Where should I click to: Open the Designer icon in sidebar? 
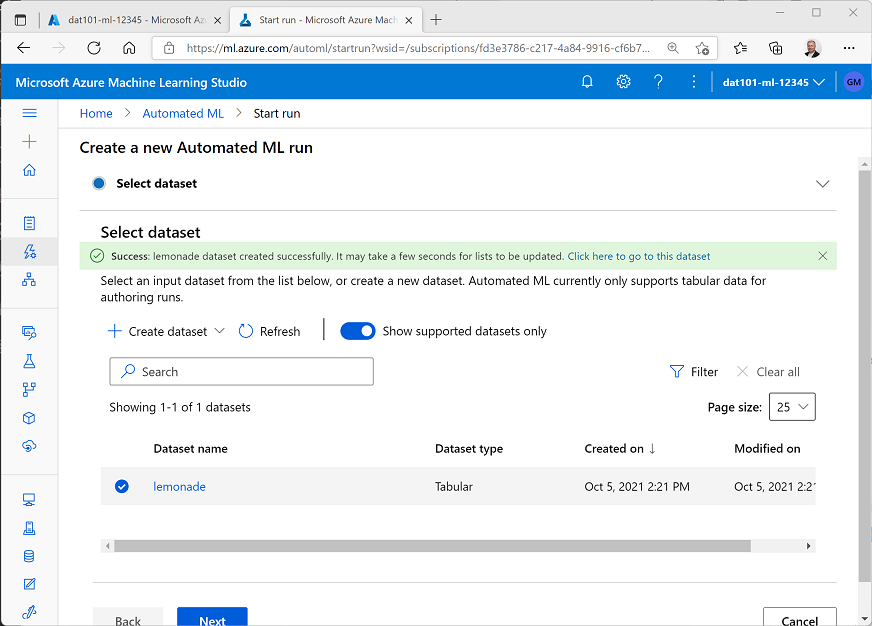pos(29,280)
